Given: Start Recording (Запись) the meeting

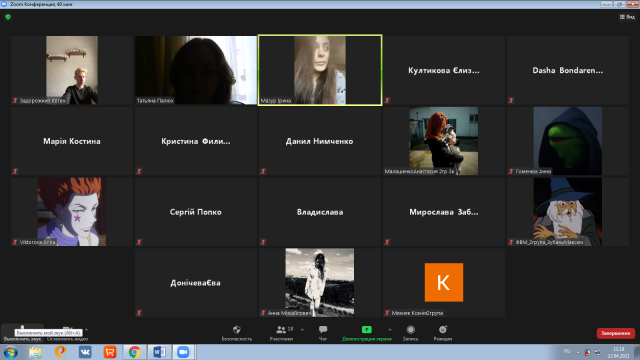Looking at the screenshot, I should coord(411,333).
